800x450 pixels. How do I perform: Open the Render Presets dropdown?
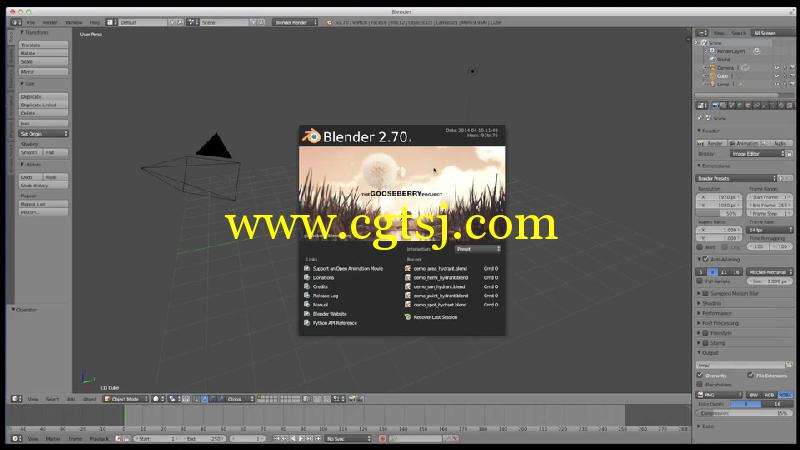pyautogui.click(x=736, y=178)
